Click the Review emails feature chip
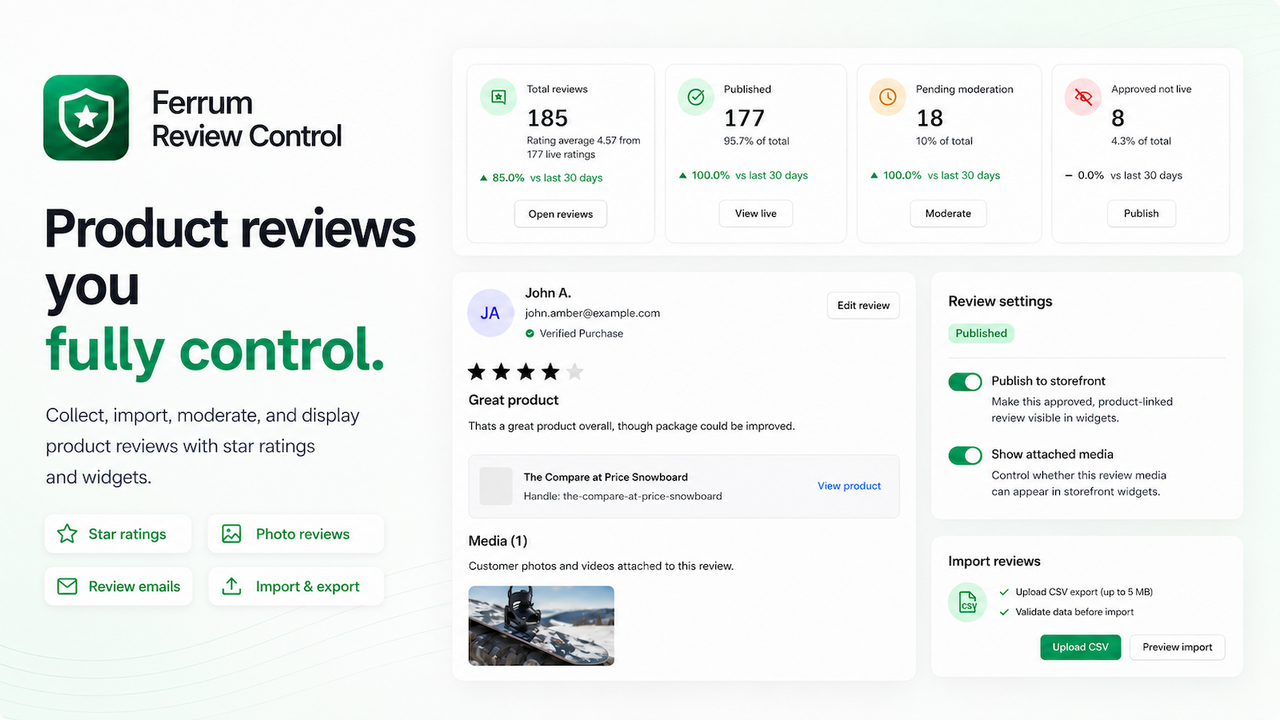Image resolution: width=1280 pixels, height=720 pixels. 118,587
